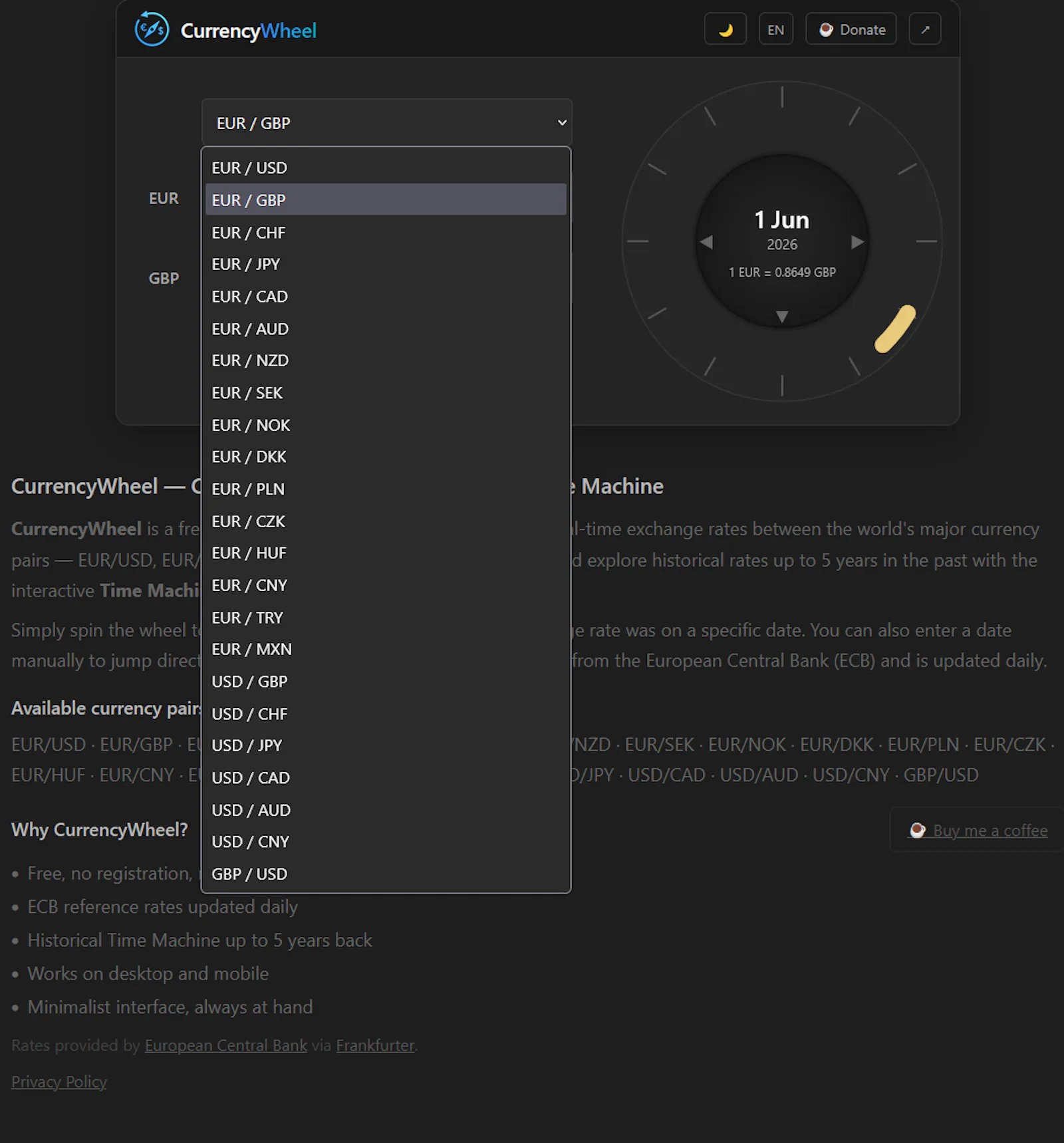The height and width of the screenshot is (1143, 1064).
Task: Collapse the EUR / GBP currency pair dropdown
Action: pos(386,122)
